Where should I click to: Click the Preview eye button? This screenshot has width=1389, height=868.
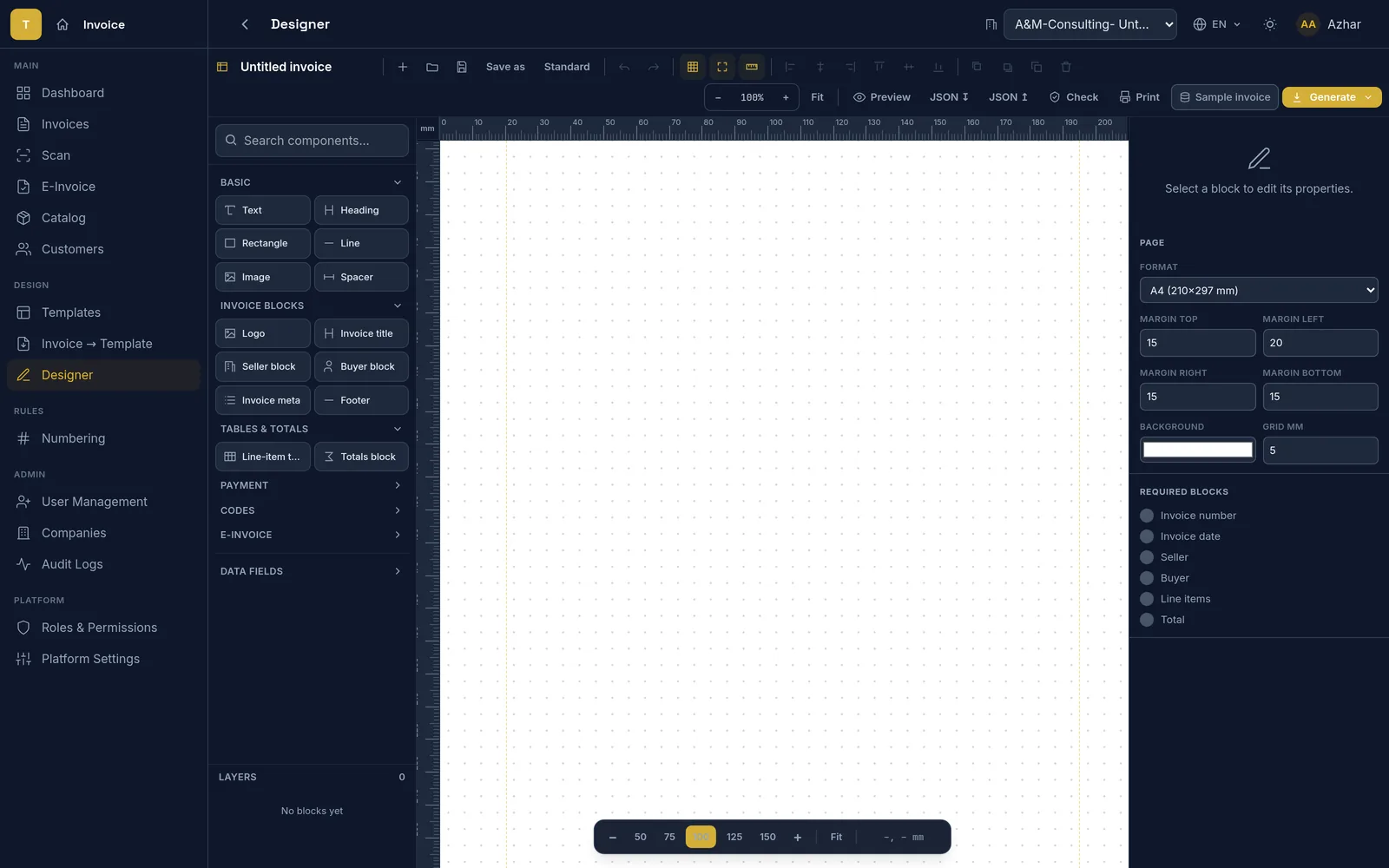tap(882, 97)
